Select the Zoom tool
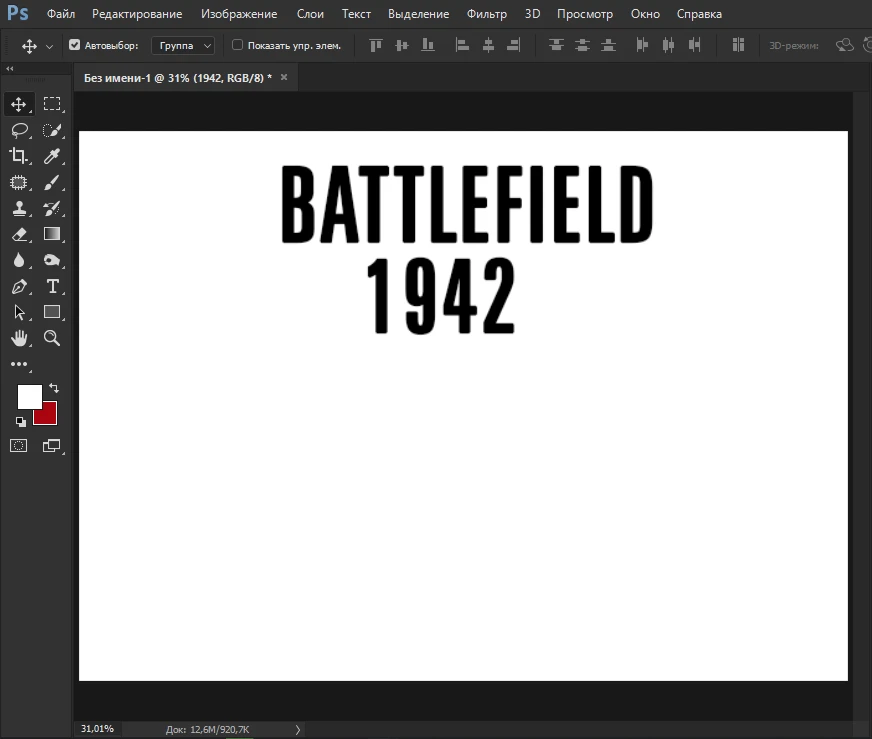This screenshot has width=872, height=739. click(x=52, y=337)
